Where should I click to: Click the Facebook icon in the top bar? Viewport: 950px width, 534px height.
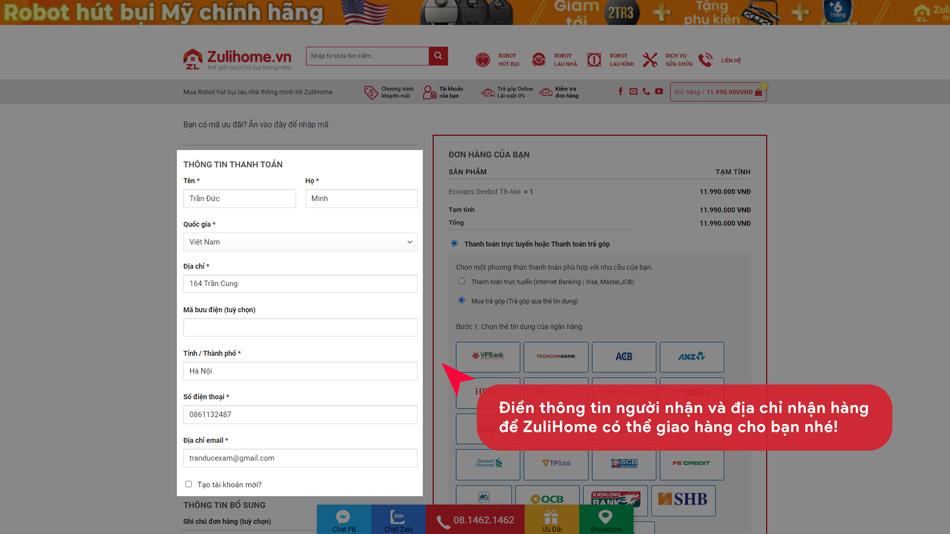(620, 92)
